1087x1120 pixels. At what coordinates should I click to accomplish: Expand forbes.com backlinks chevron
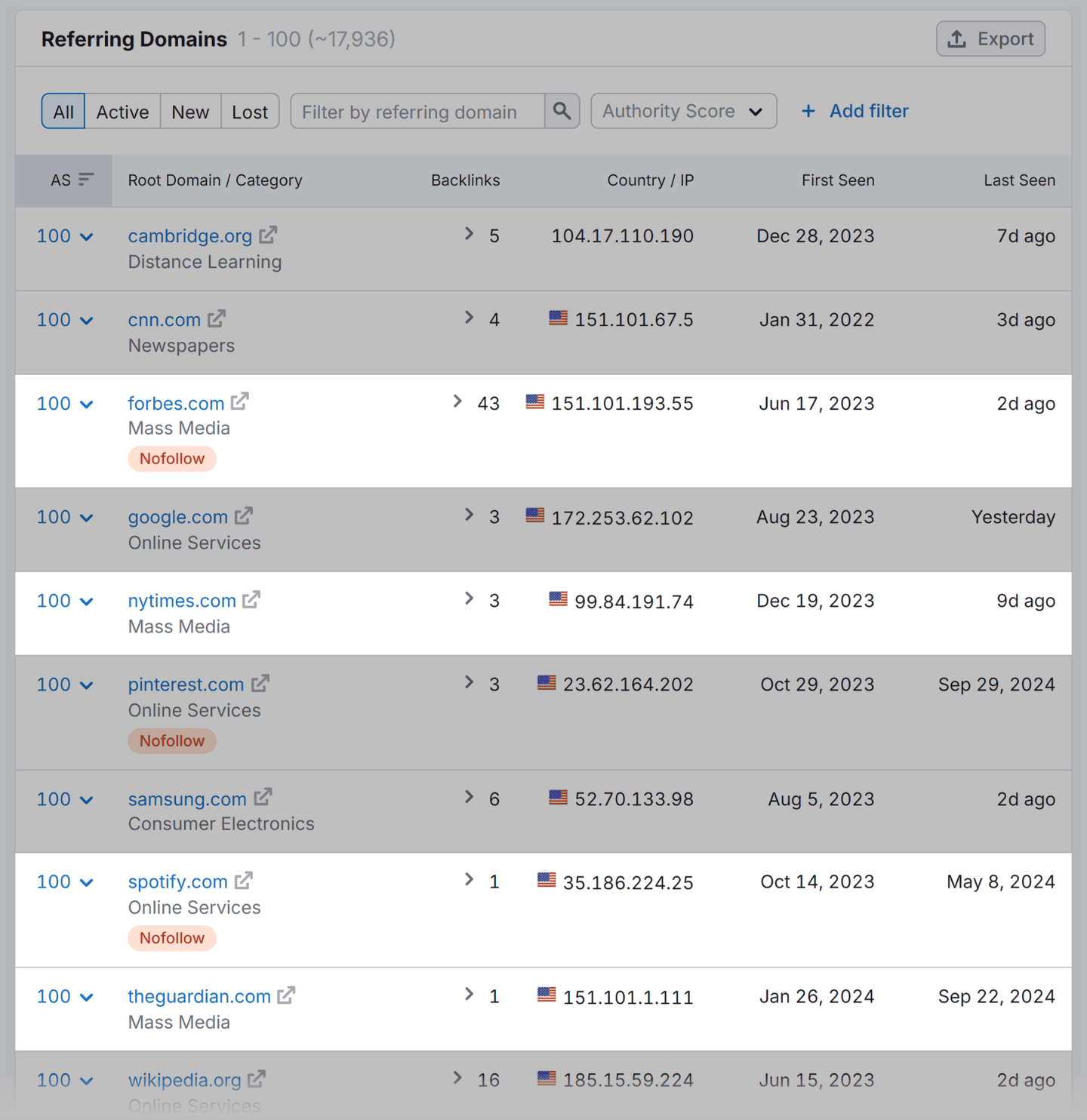point(457,402)
